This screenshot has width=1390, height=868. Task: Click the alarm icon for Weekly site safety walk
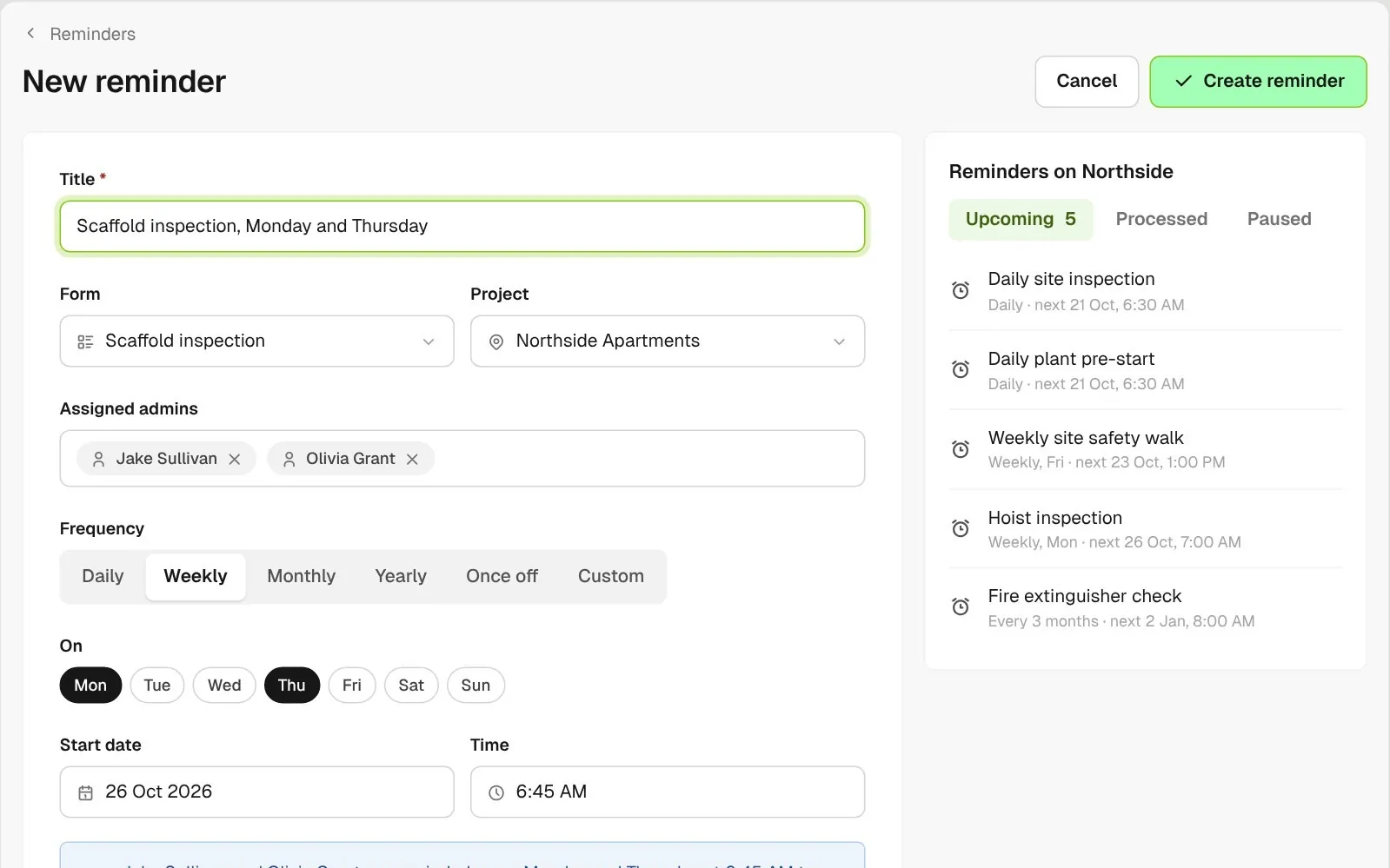point(961,448)
